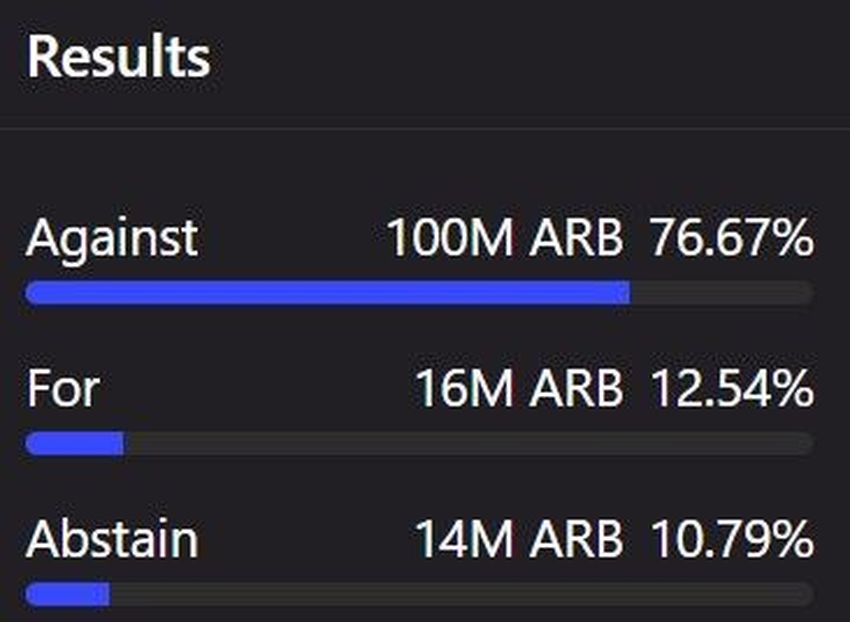Click the Against progress bar fill
This screenshot has width=850, height=622.
coord(327,293)
